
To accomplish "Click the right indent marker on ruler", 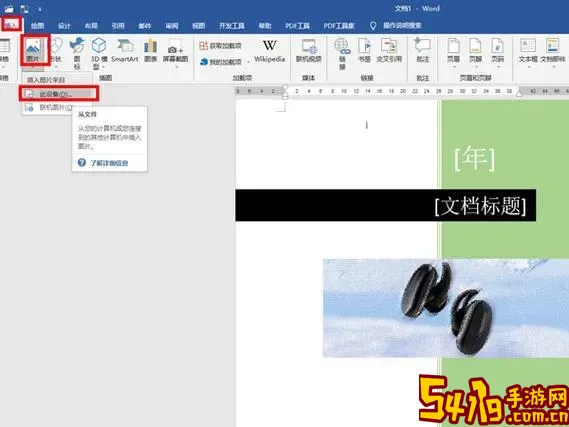I will [519, 94].
